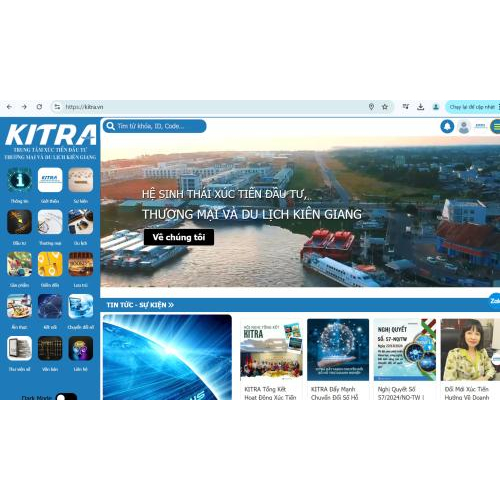Screen dimensions: 500x500
Task: Click the KITRA logo
Action: pyautogui.click(x=50, y=135)
